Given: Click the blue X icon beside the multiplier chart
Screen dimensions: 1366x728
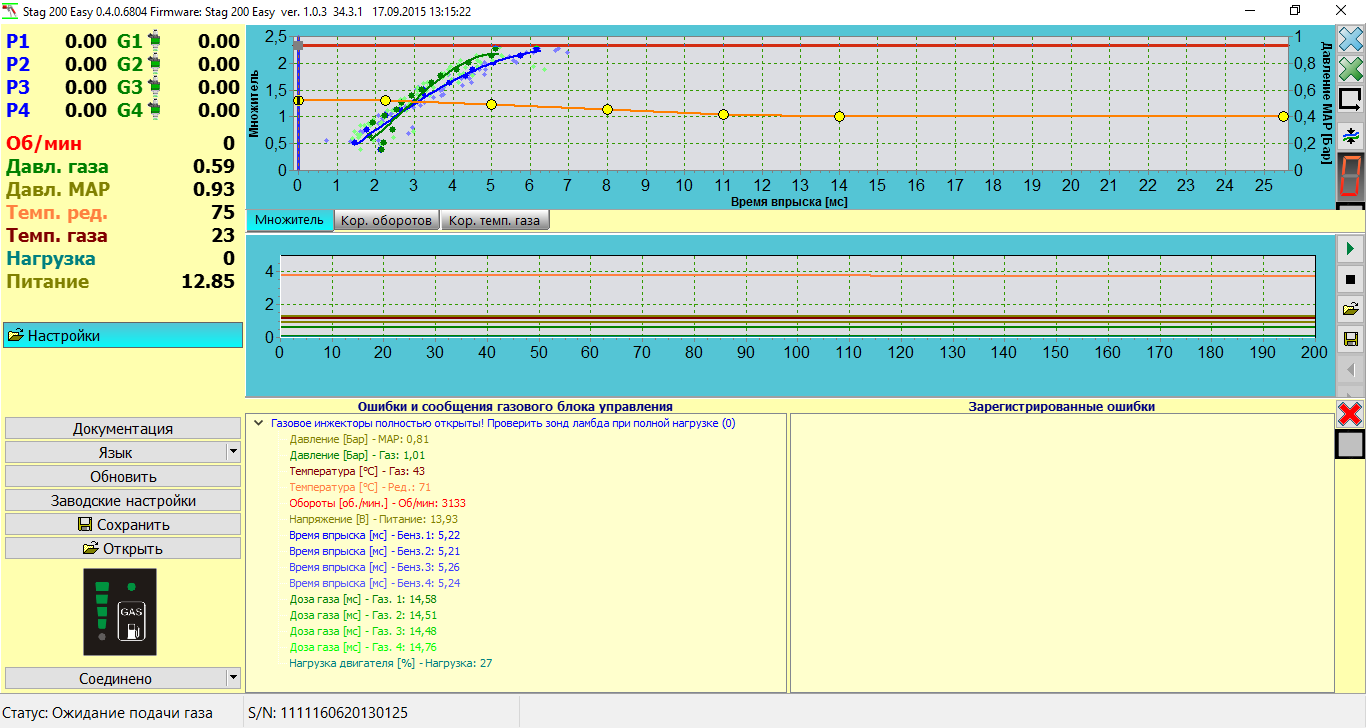Looking at the screenshot, I should click(1351, 40).
